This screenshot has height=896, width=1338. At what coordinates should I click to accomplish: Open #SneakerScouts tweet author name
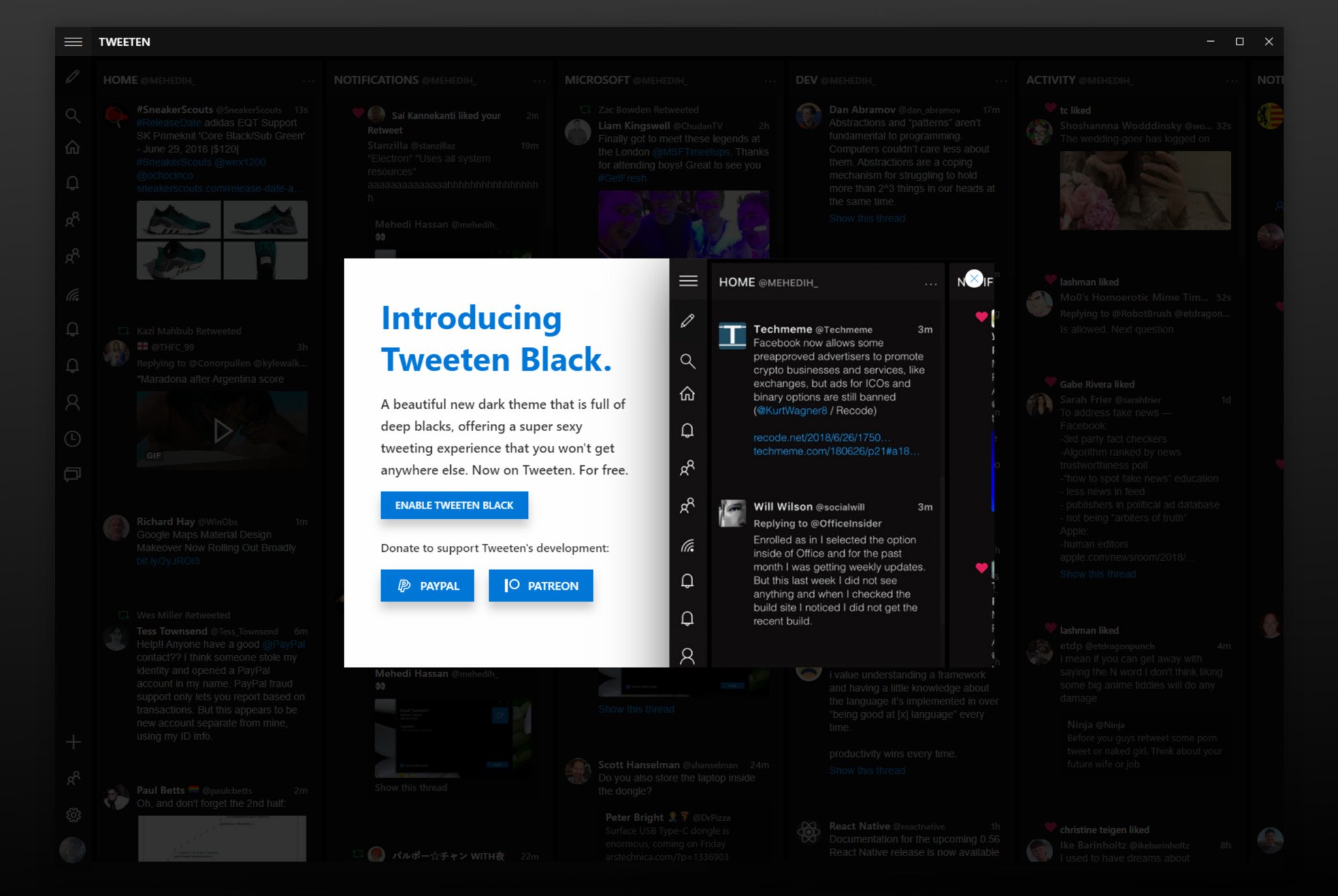click(x=174, y=110)
